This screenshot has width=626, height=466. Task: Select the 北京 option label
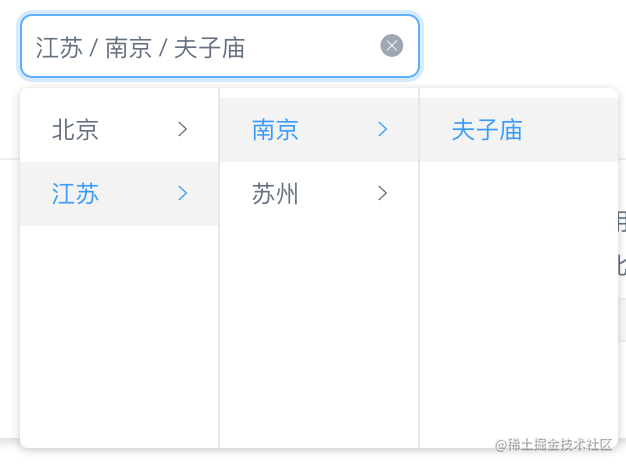click(x=75, y=130)
